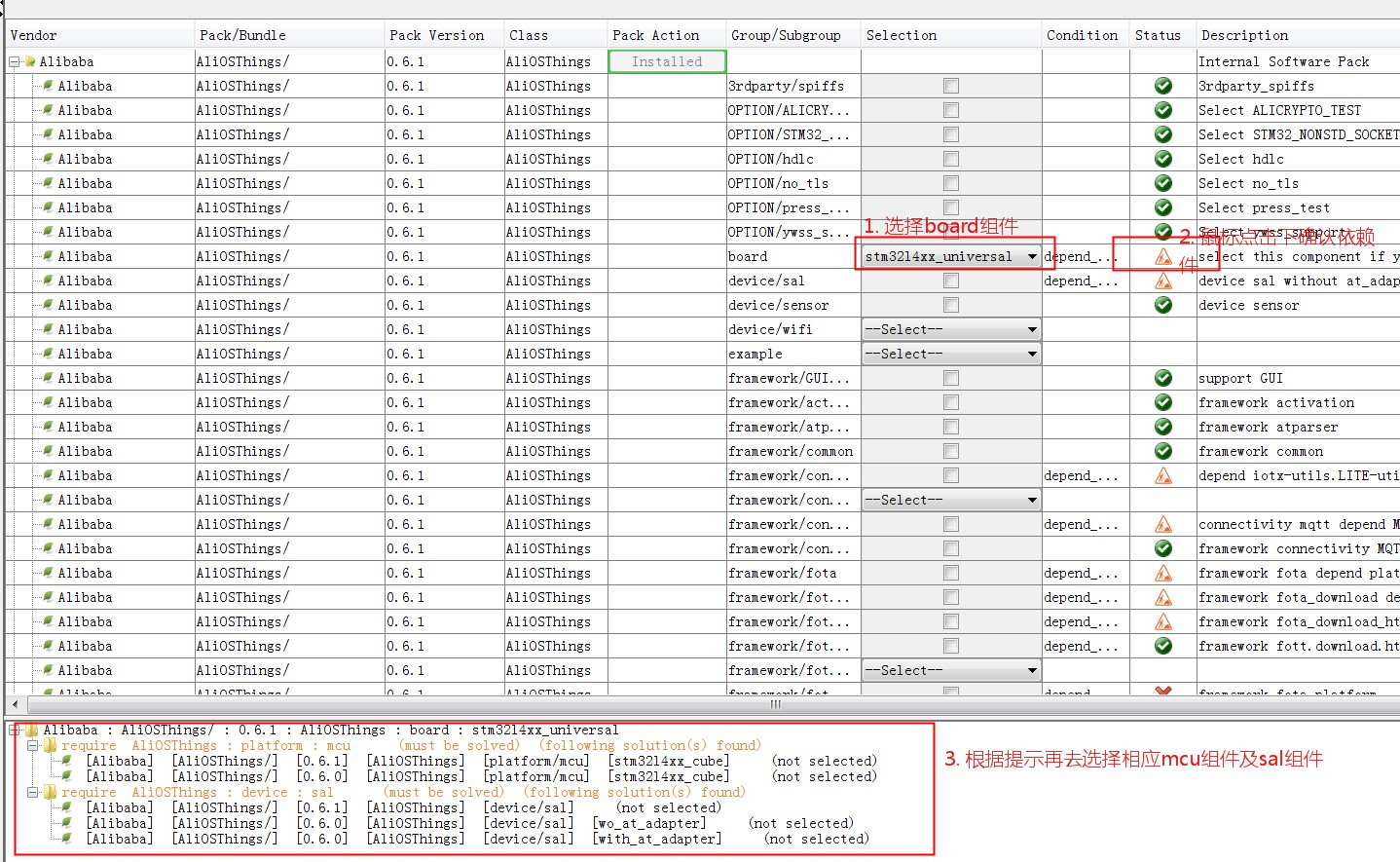This screenshot has width=1400, height=862.
Task: Toggle the OPTION/hdlc checkbox
Action: pyautogui.click(x=951, y=159)
